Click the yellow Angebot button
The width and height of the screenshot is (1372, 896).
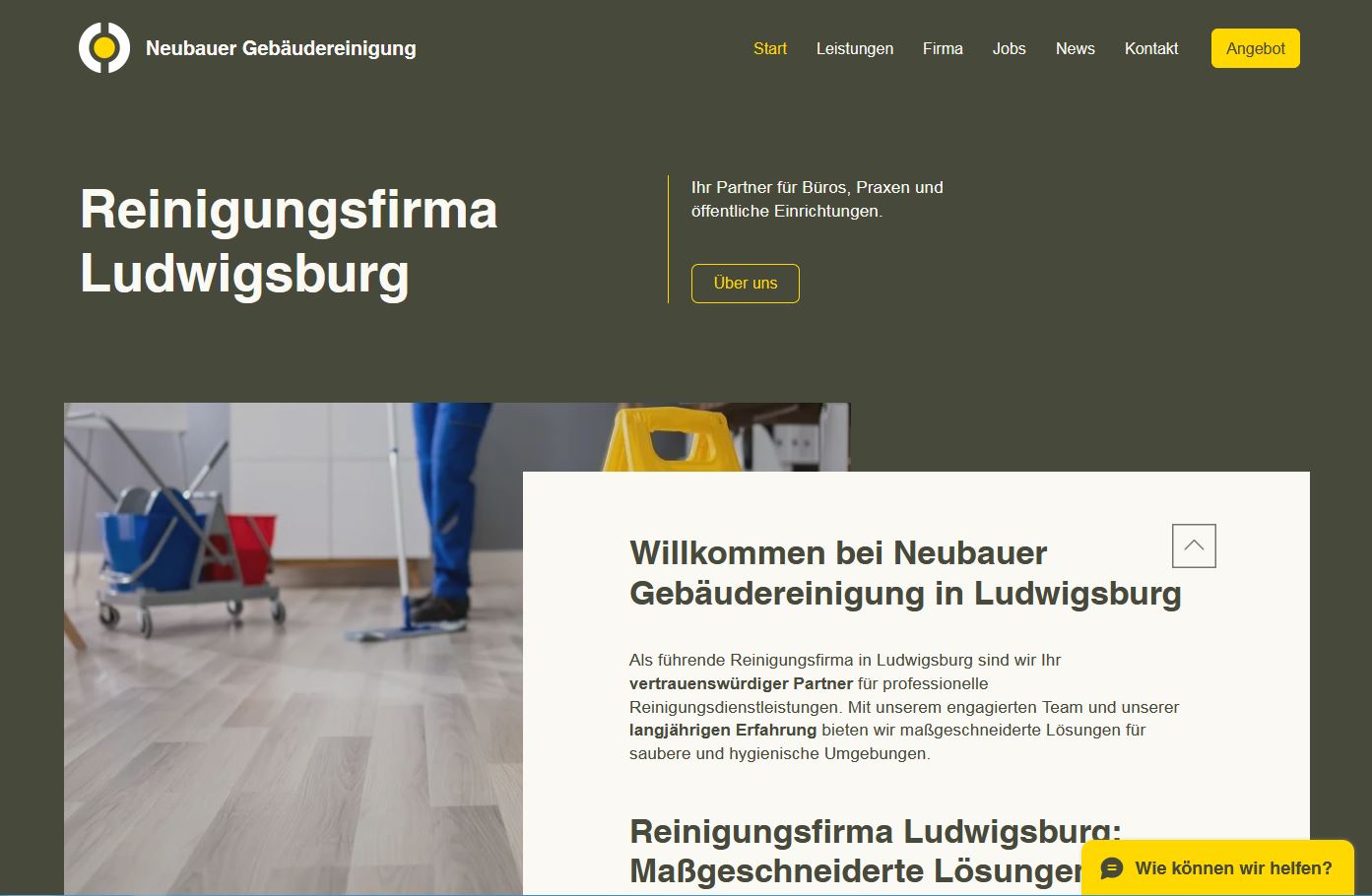1256,48
